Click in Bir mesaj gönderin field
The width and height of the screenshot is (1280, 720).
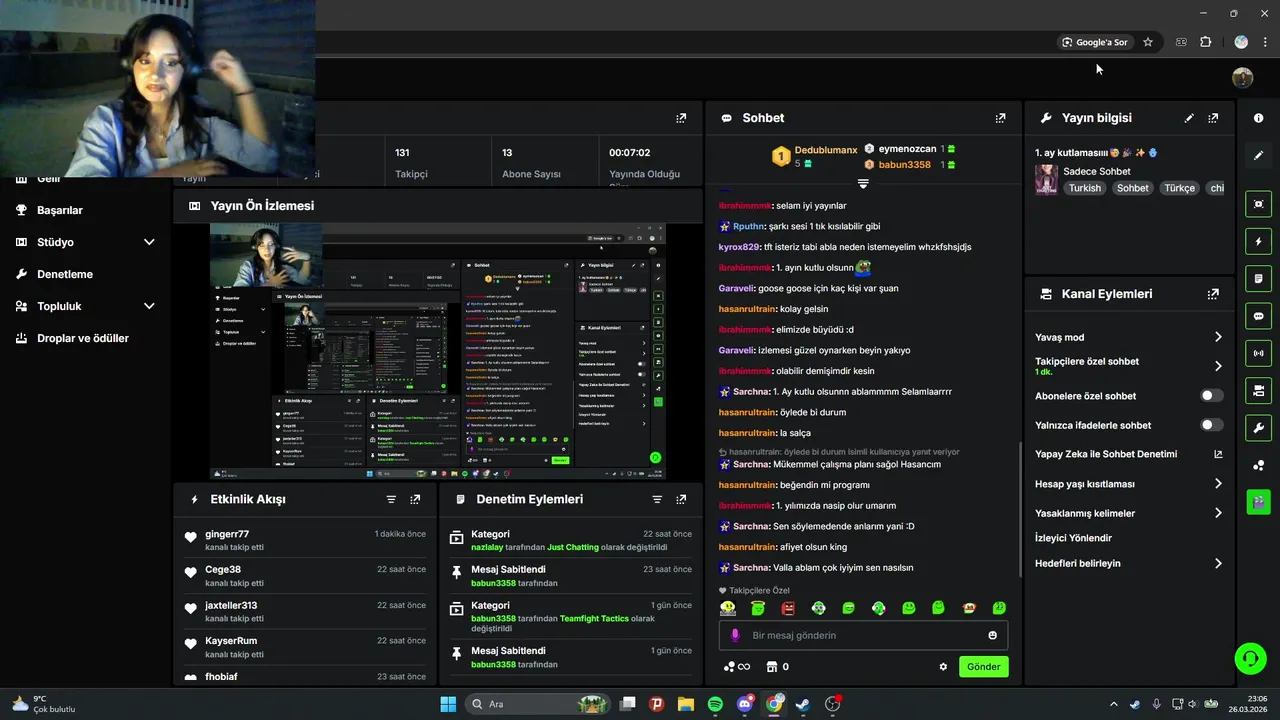click(863, 635)
